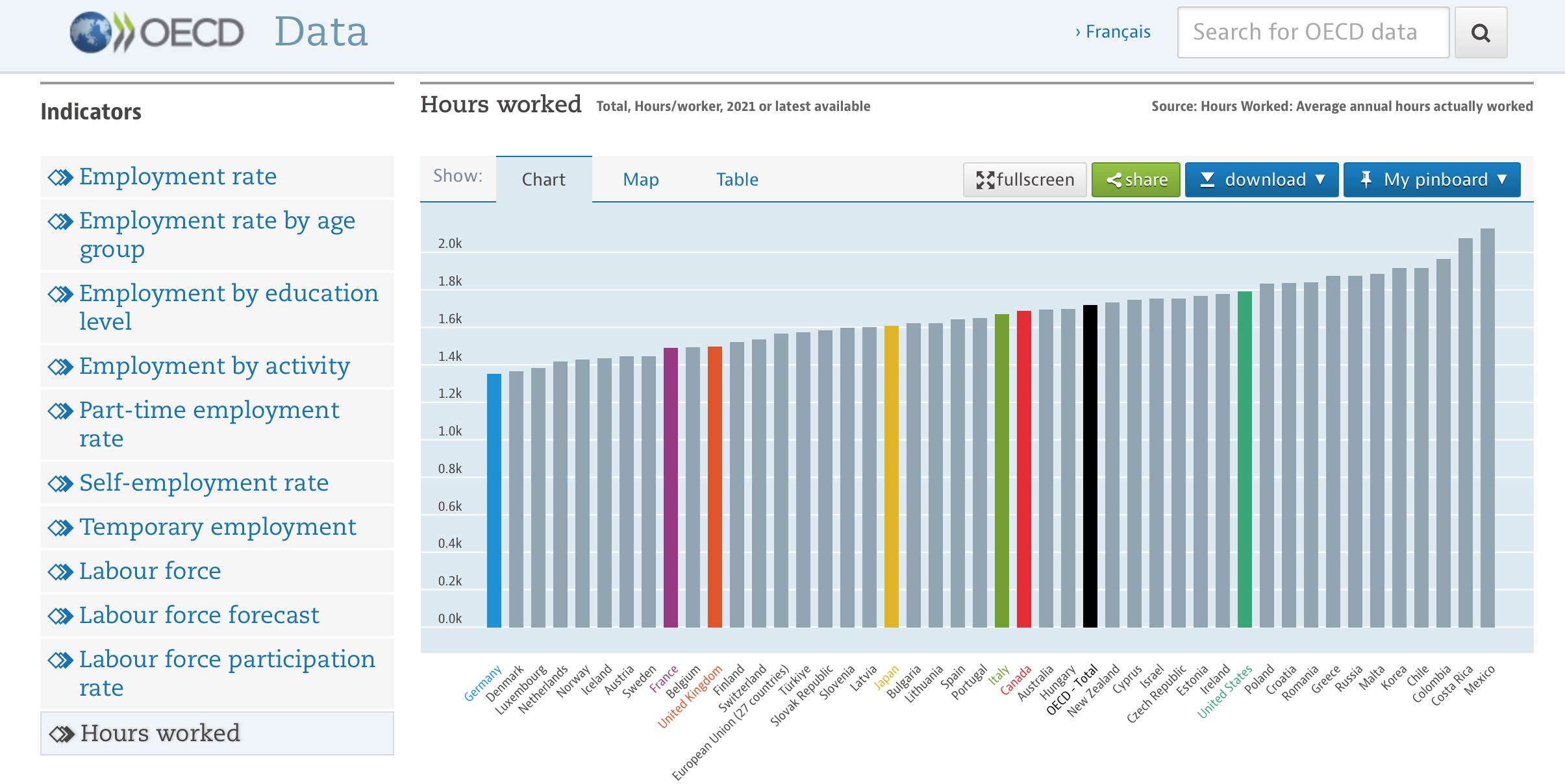Image resolution: width=1565 pixels, height=784 pixels.
Task: Switch to the Chart tab
Action: (544, 179)
